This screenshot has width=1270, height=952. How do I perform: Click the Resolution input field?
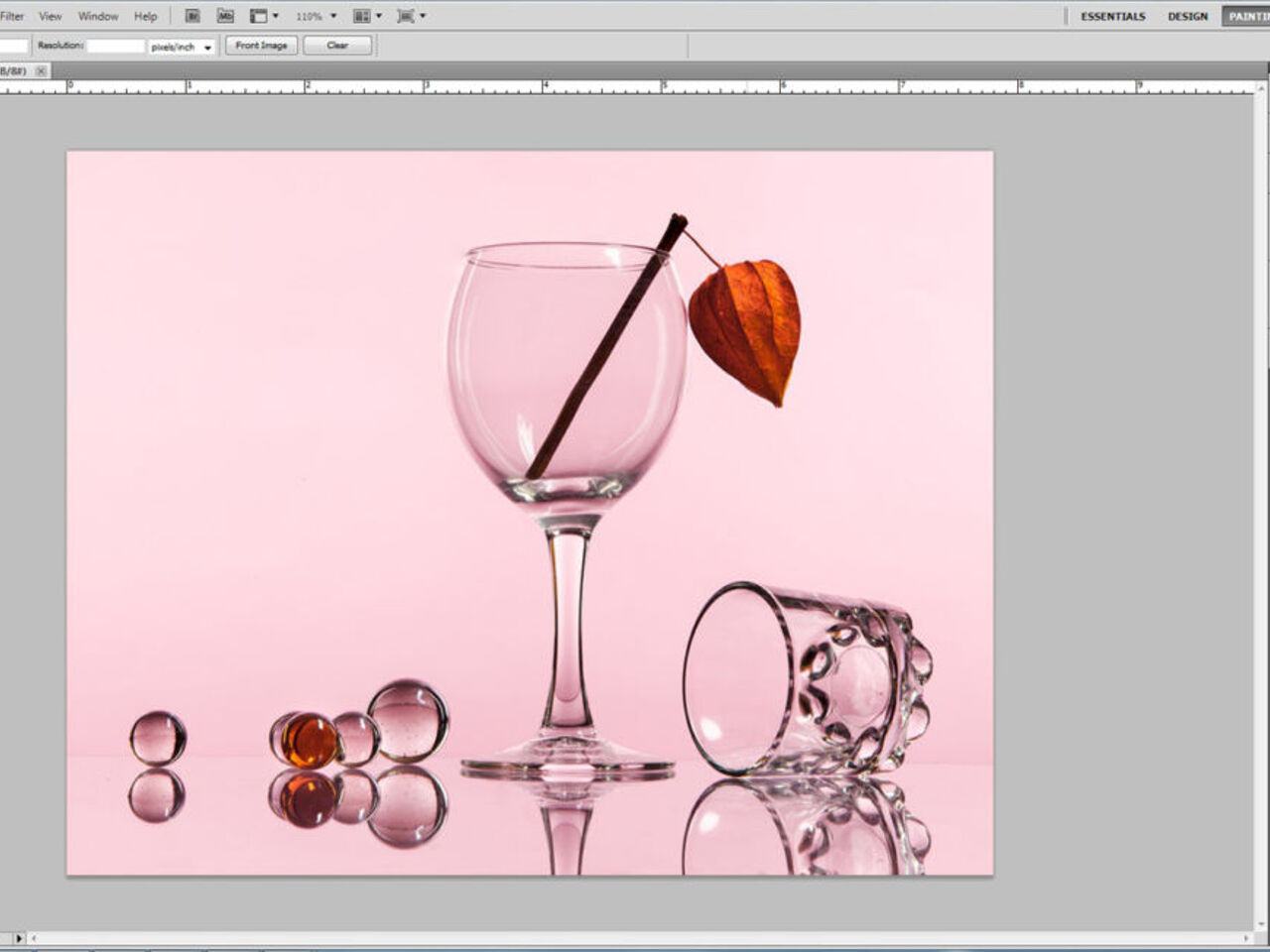pos(115,47)
